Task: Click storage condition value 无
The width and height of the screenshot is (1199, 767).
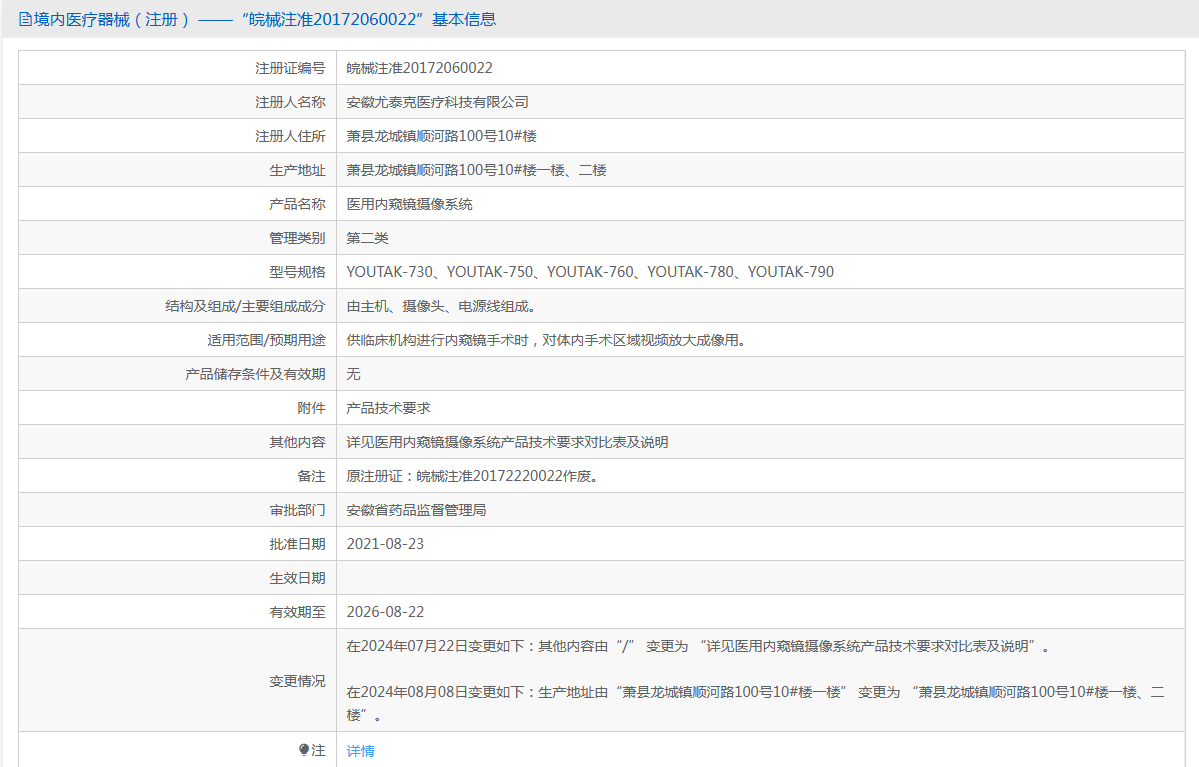Action: coord(353,374)
